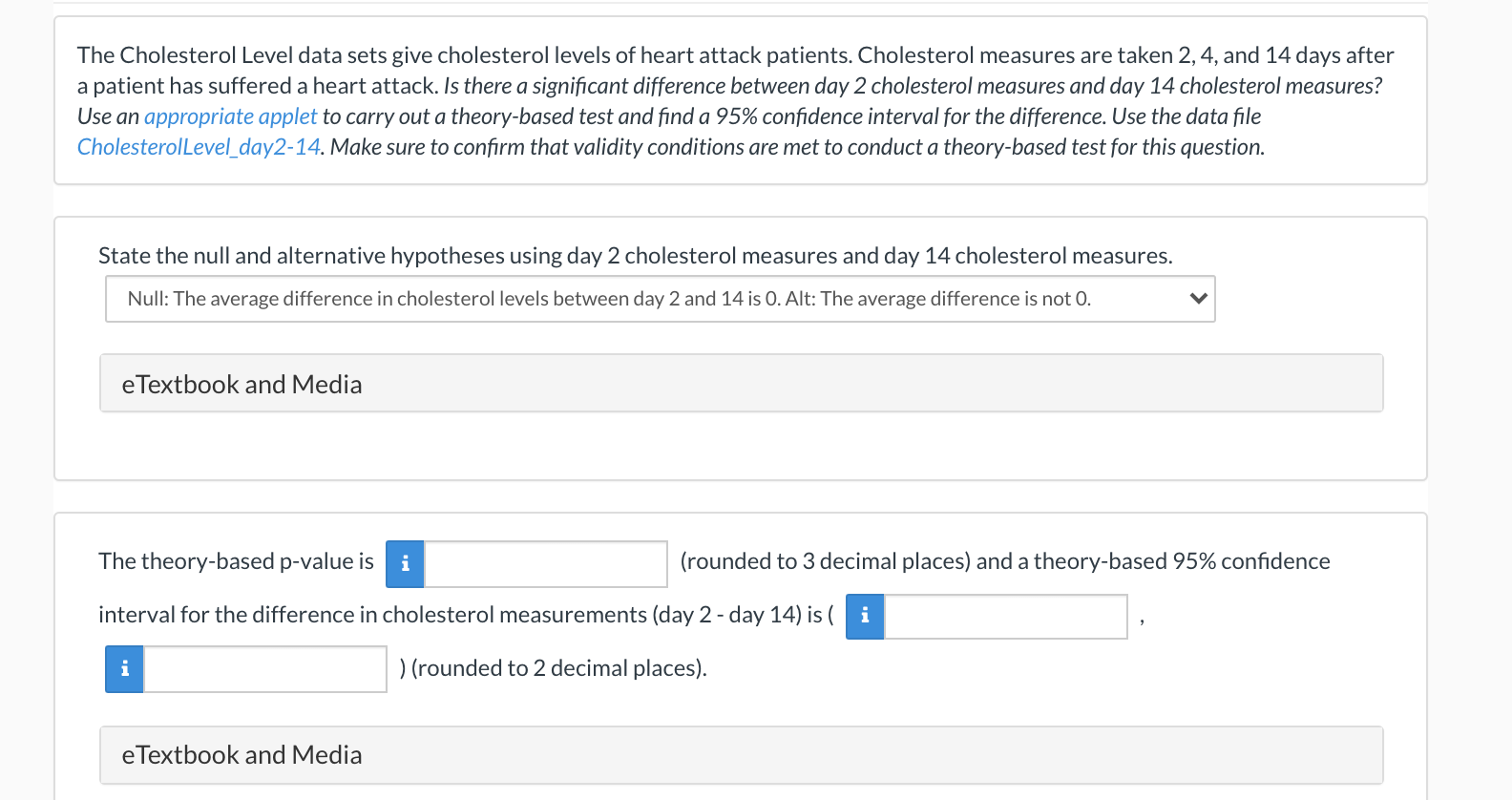Click the blue "i" next to the first answer box
Viewport: 1512px width, 800px height.
click(x=405, y=563)
